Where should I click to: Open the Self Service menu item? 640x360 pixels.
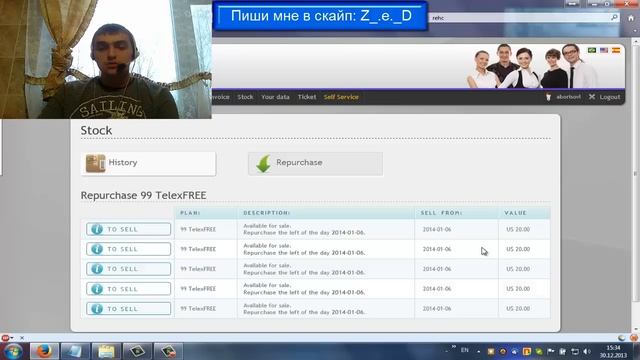pyautogui.click(x=341, y=97)
